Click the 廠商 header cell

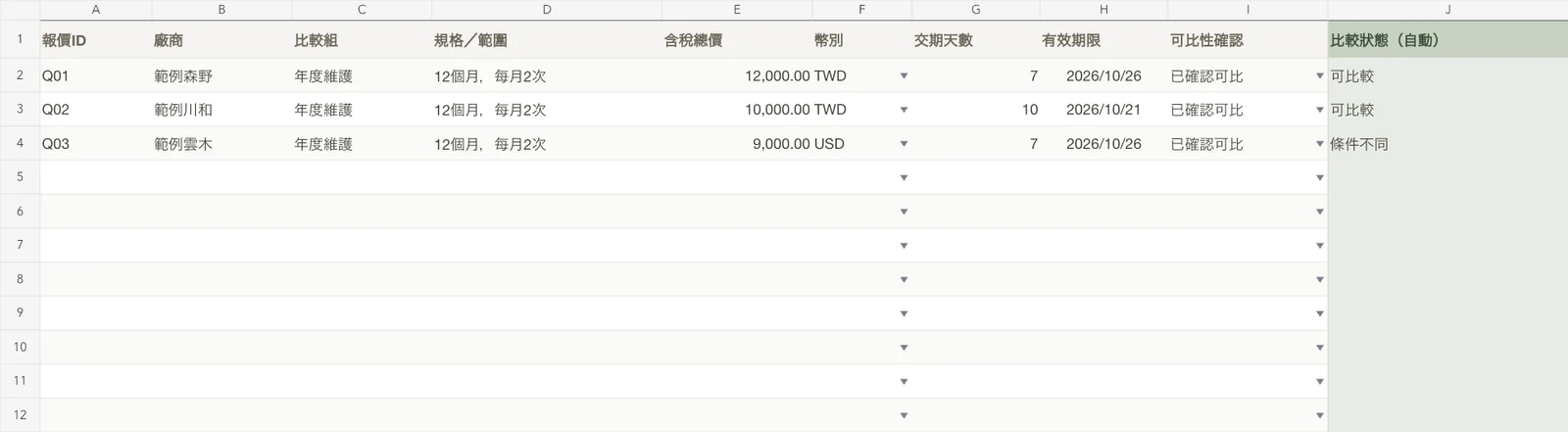221,40
